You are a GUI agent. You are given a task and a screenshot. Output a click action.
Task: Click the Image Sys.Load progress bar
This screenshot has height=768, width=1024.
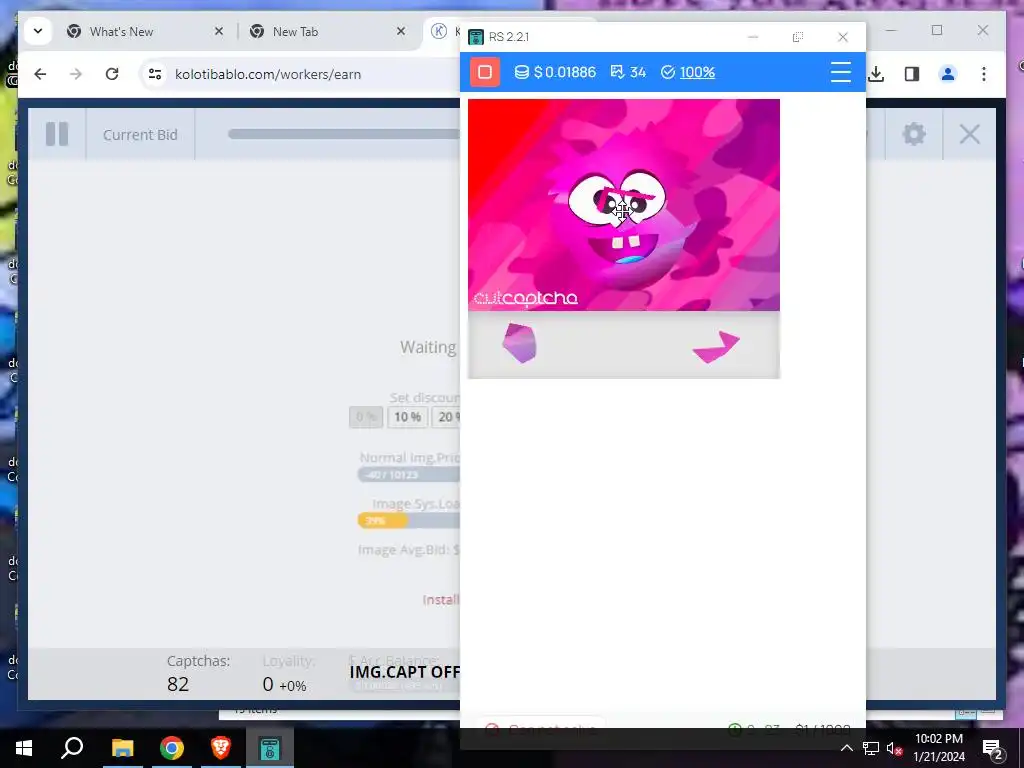[408, 520]
